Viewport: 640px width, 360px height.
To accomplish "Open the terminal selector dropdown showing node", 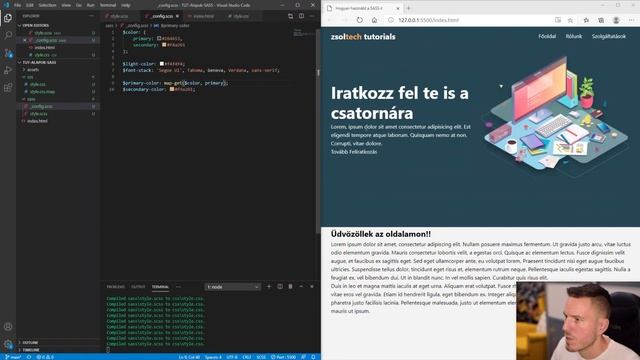I will (232, 287).
